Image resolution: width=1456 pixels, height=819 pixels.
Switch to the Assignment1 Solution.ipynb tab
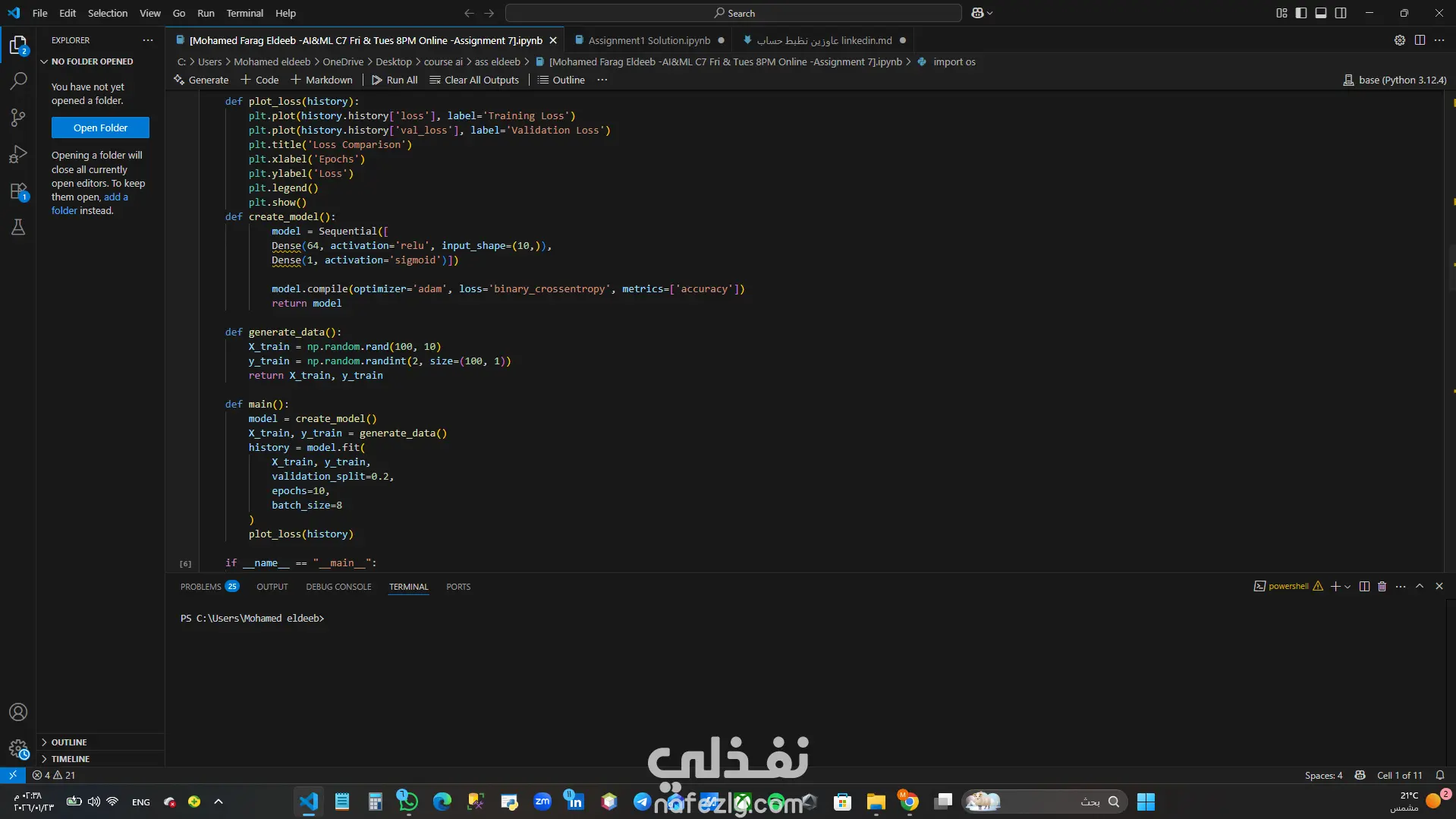[x=649, y=40]
